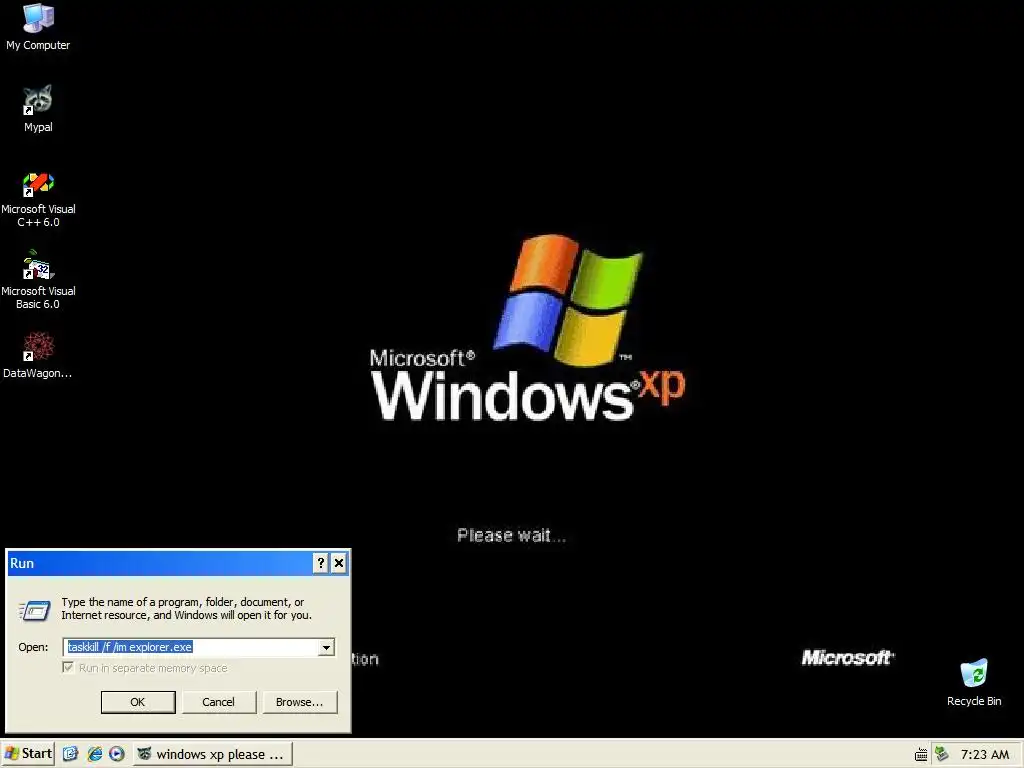Open the My Computer desktop icon
Viewport: 1024px width, 768px height.
point(38,27)
